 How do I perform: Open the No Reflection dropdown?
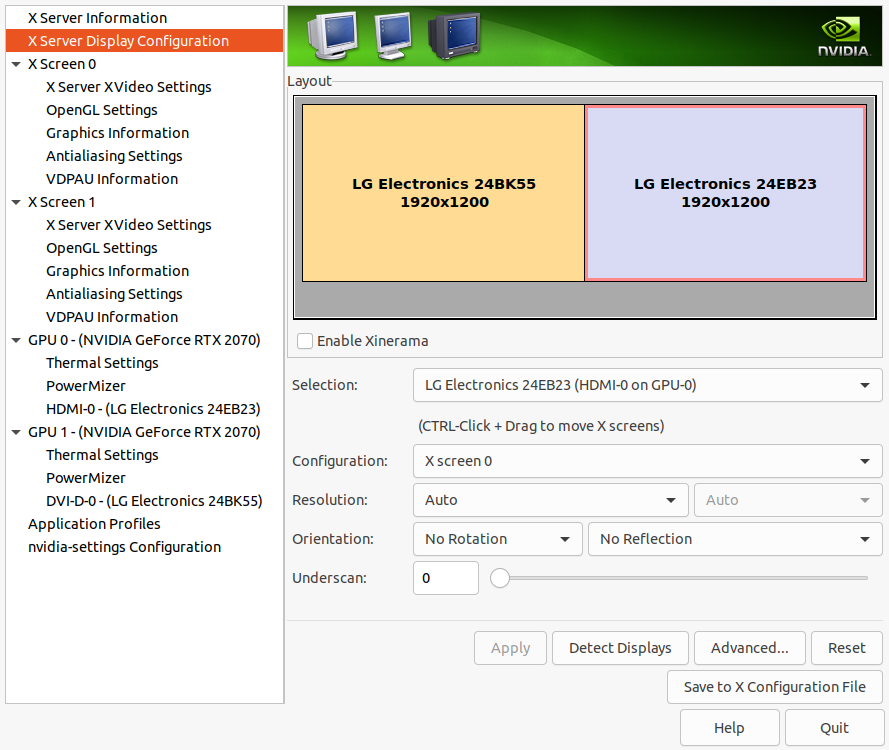click(734, 539)
